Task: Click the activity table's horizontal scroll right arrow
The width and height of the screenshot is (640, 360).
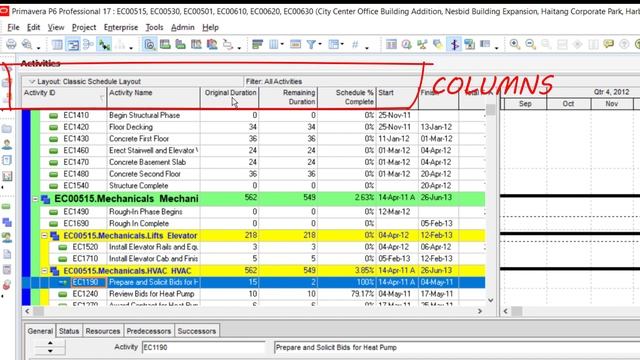Action: click(x=480, y=311)
